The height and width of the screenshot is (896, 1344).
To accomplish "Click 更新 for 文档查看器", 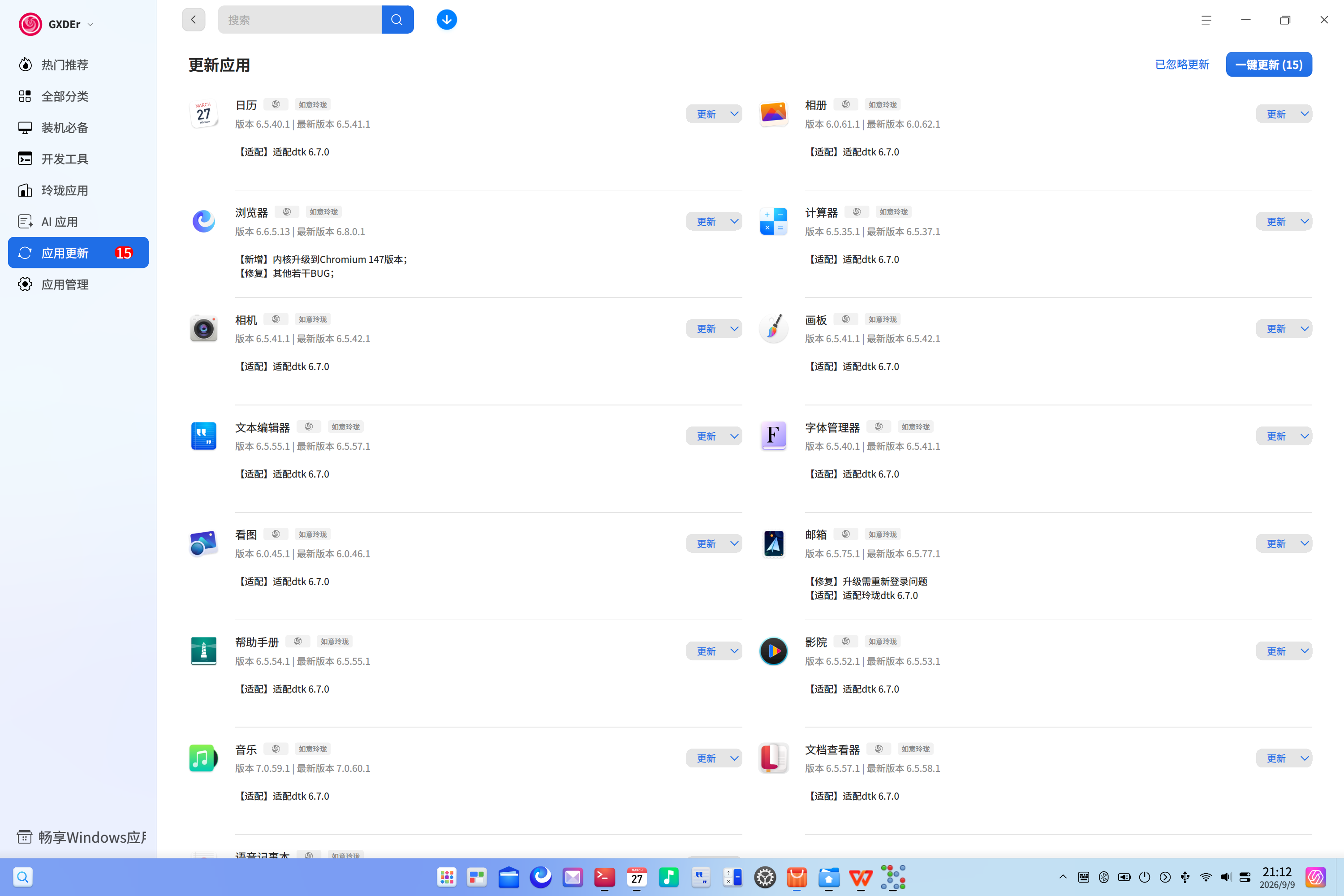I will tap(1276, 758).
